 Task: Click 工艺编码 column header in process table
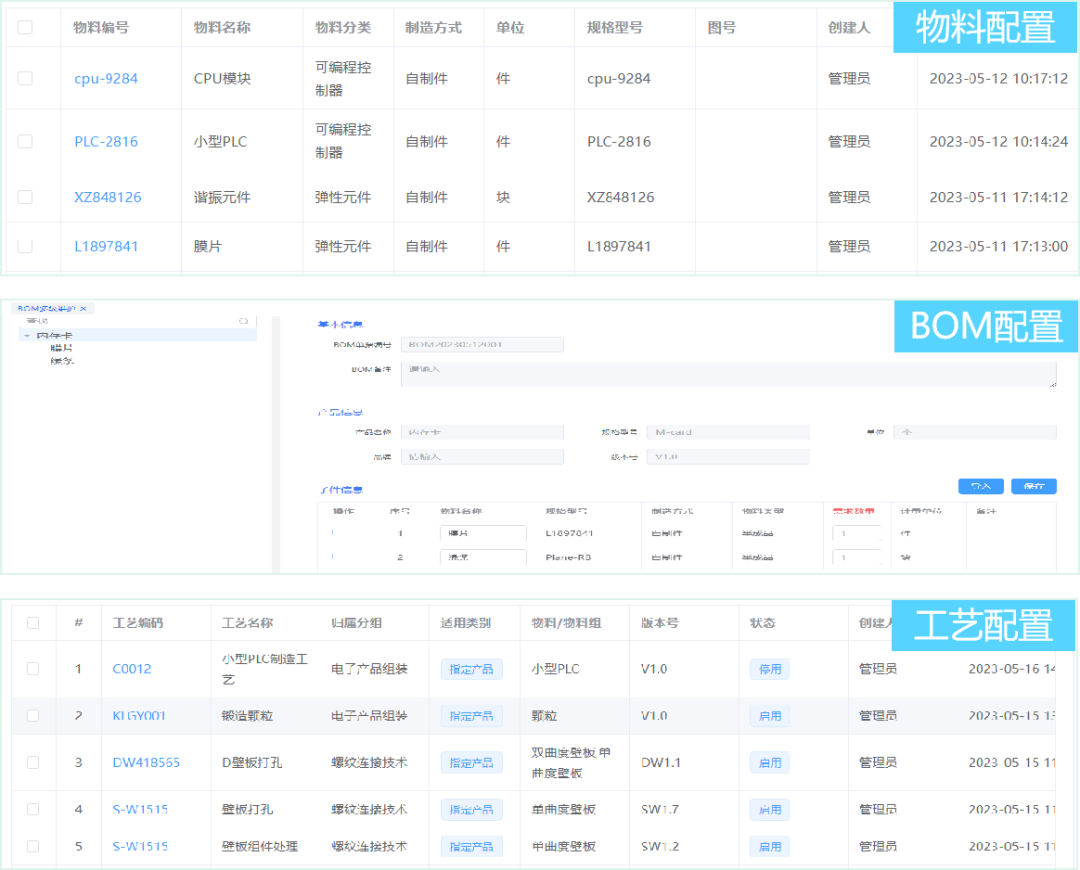tap(138, 623)
